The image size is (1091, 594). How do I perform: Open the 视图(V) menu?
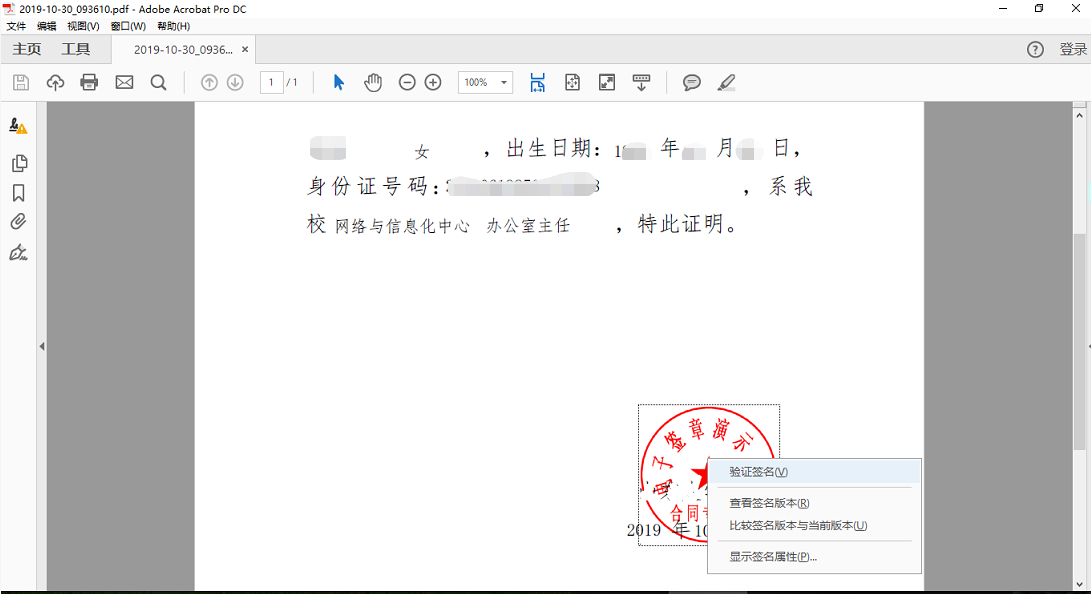[83, 26]
